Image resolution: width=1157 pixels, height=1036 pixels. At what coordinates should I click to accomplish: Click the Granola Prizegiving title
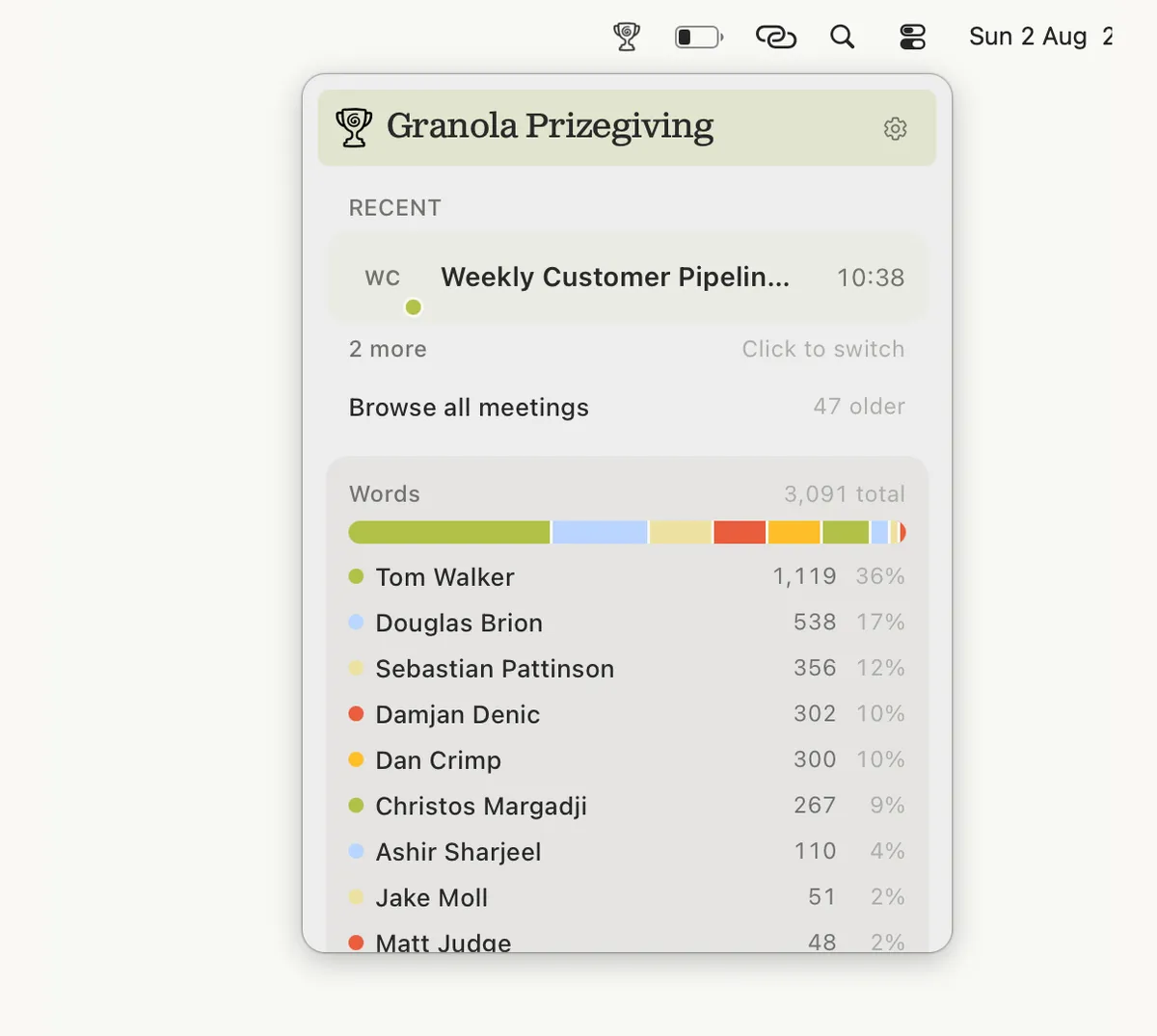click(551, 126)
